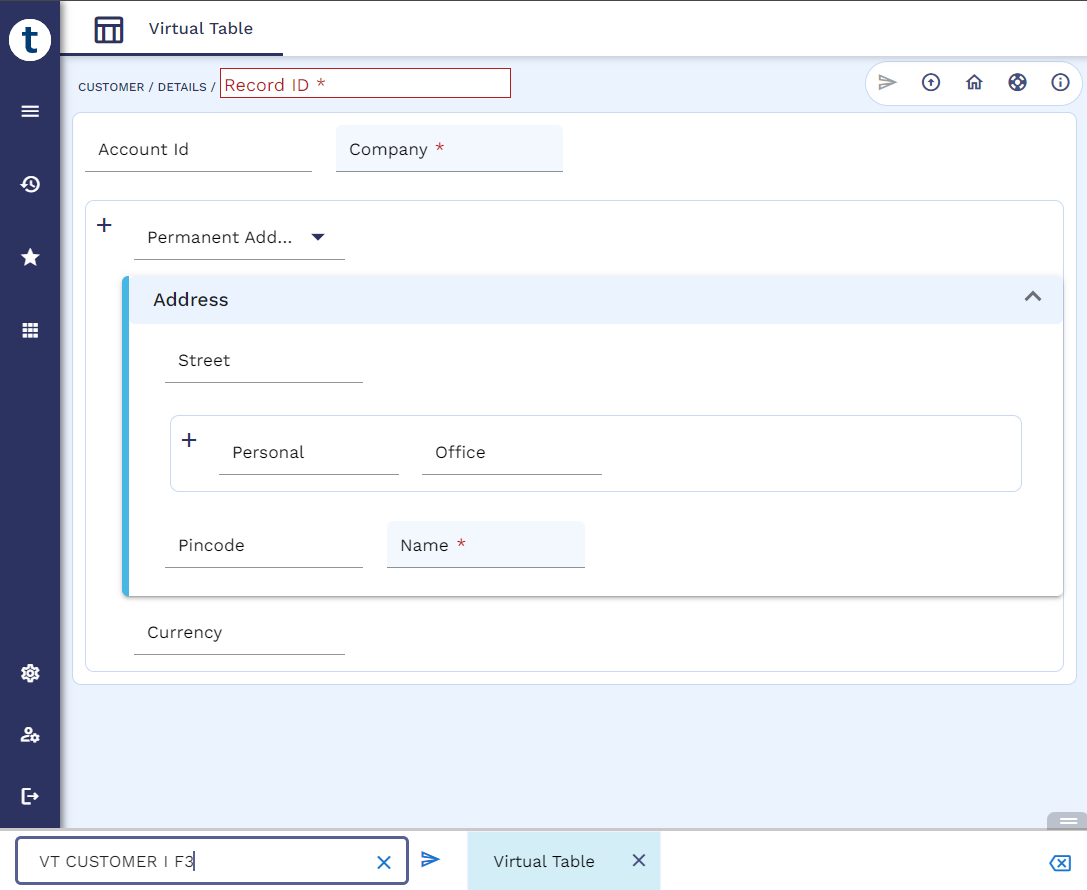Click the info icon in top toolbar
This screenshot has height=890, width=1087.
coord(1060,83)
